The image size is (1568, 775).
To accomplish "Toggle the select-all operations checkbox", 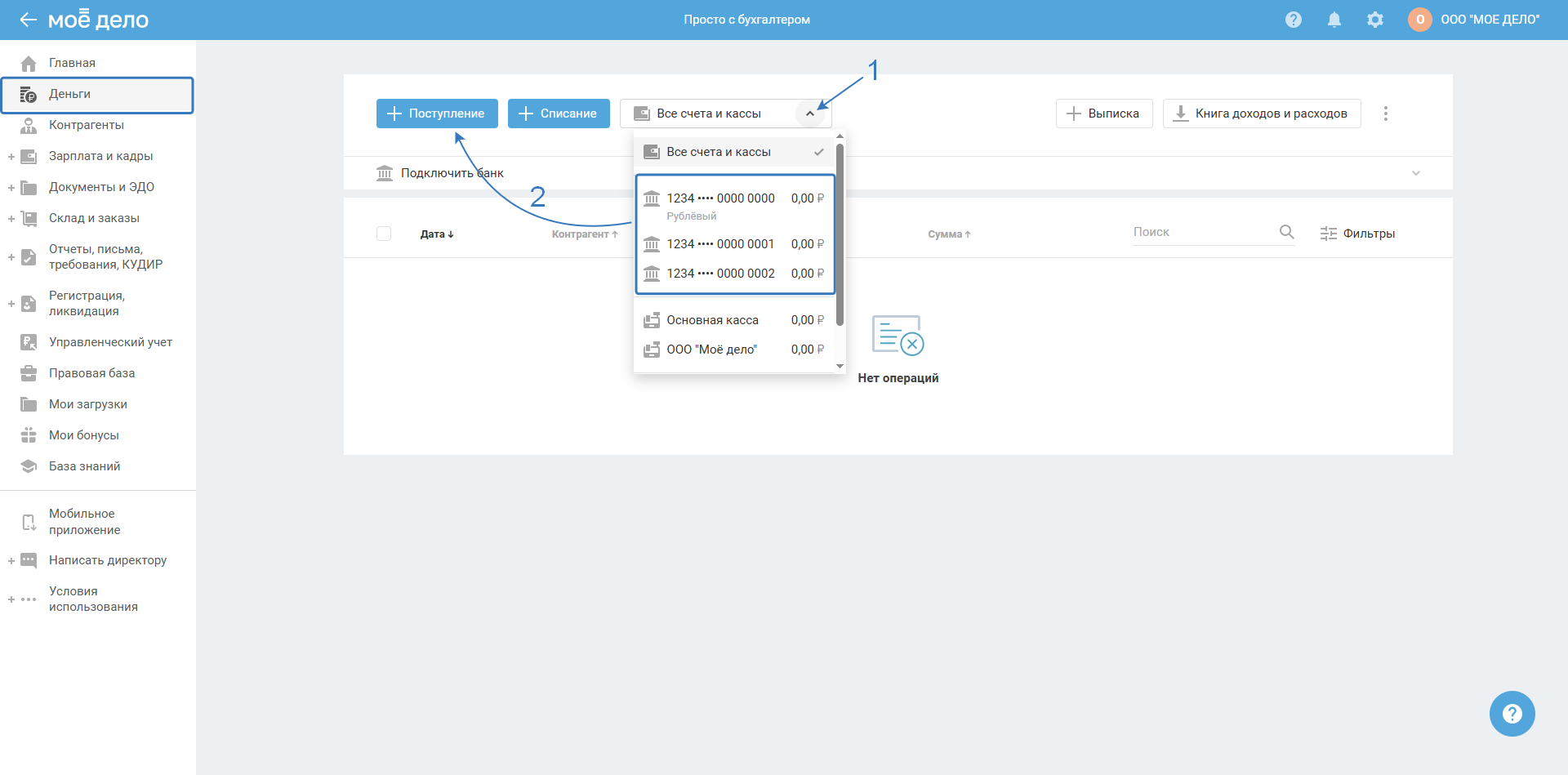I will click(x=384, y=234).
